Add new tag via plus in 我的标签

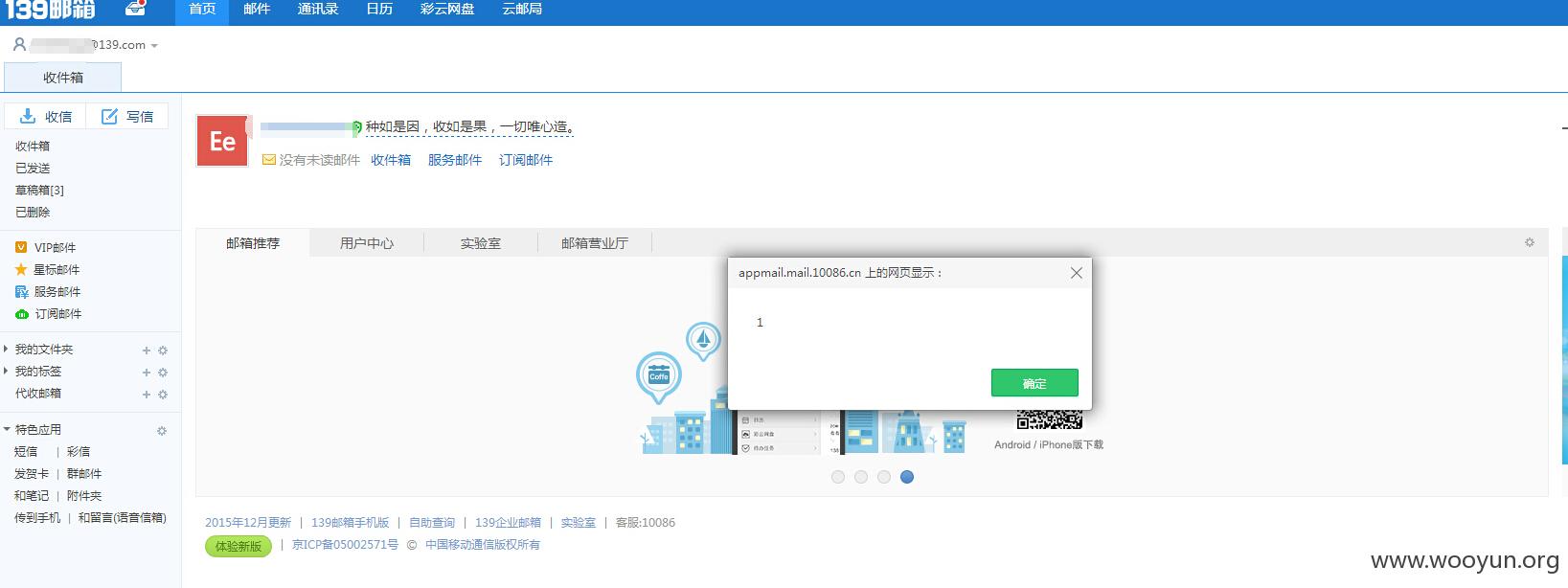coord(147,373)
